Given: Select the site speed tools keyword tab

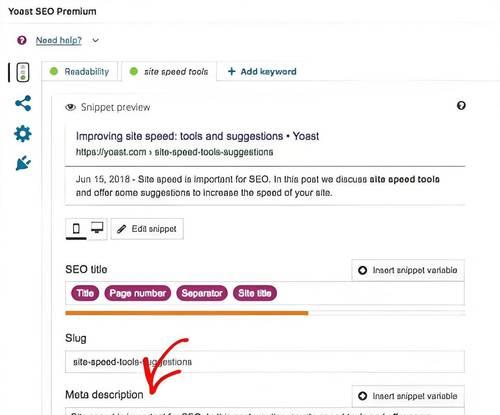Looking at the screenshot, I should 169,71.
